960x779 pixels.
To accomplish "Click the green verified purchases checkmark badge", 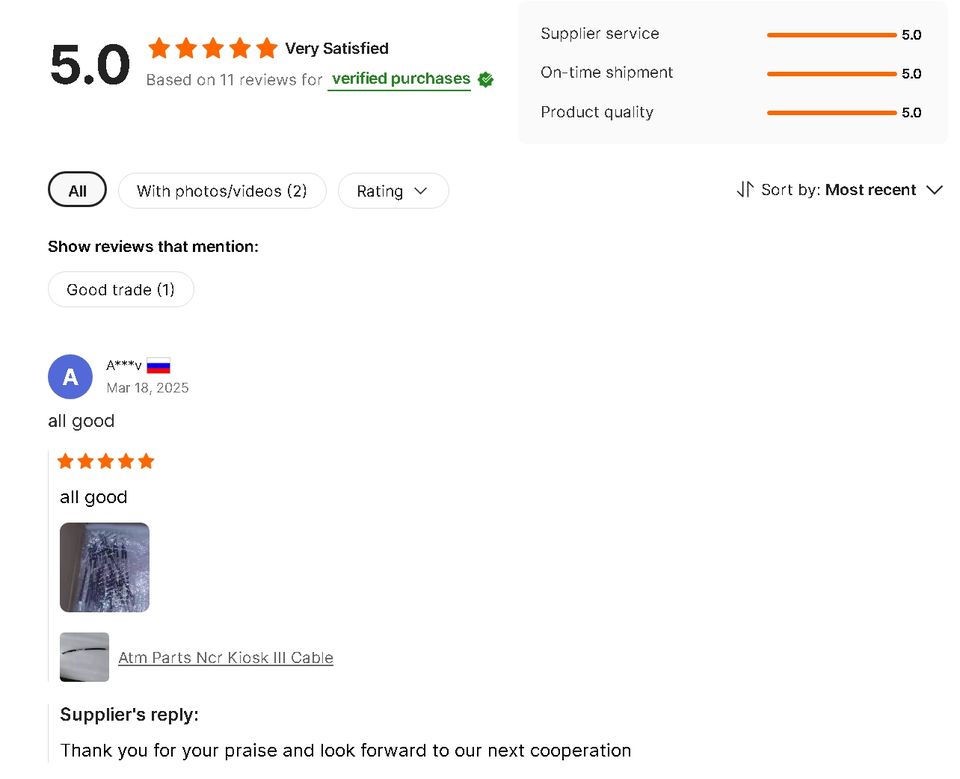I will tap(486, 79).
